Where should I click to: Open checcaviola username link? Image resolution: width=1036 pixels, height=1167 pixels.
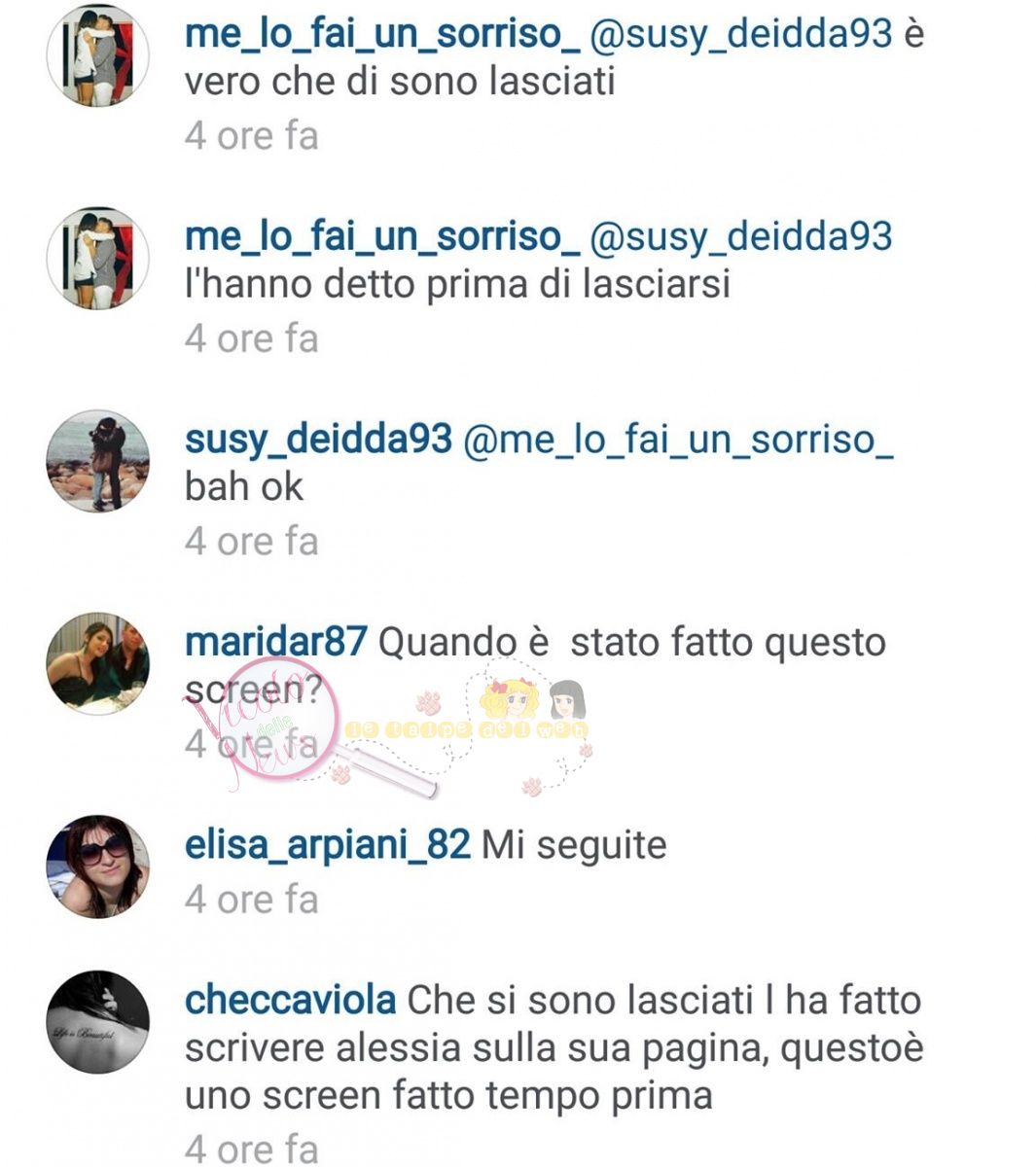(x=290, y=1000)
